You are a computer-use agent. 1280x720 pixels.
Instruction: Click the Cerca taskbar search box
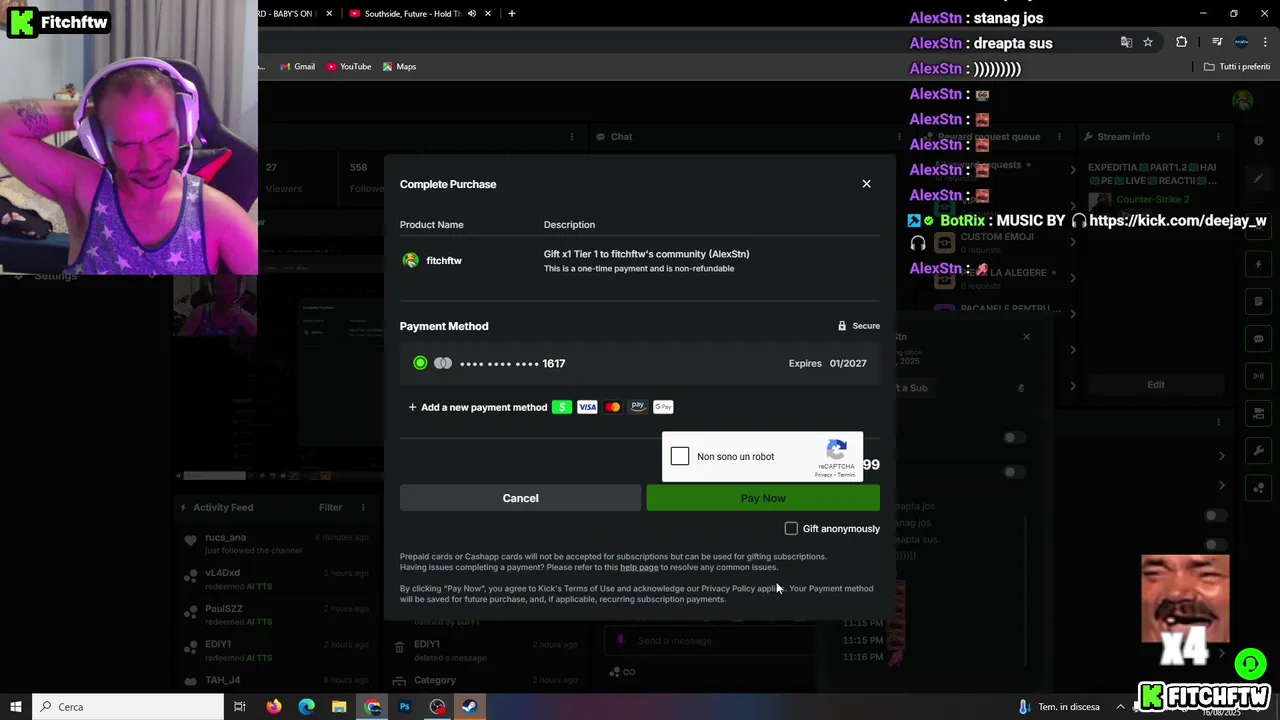click(x=128, y=707)
